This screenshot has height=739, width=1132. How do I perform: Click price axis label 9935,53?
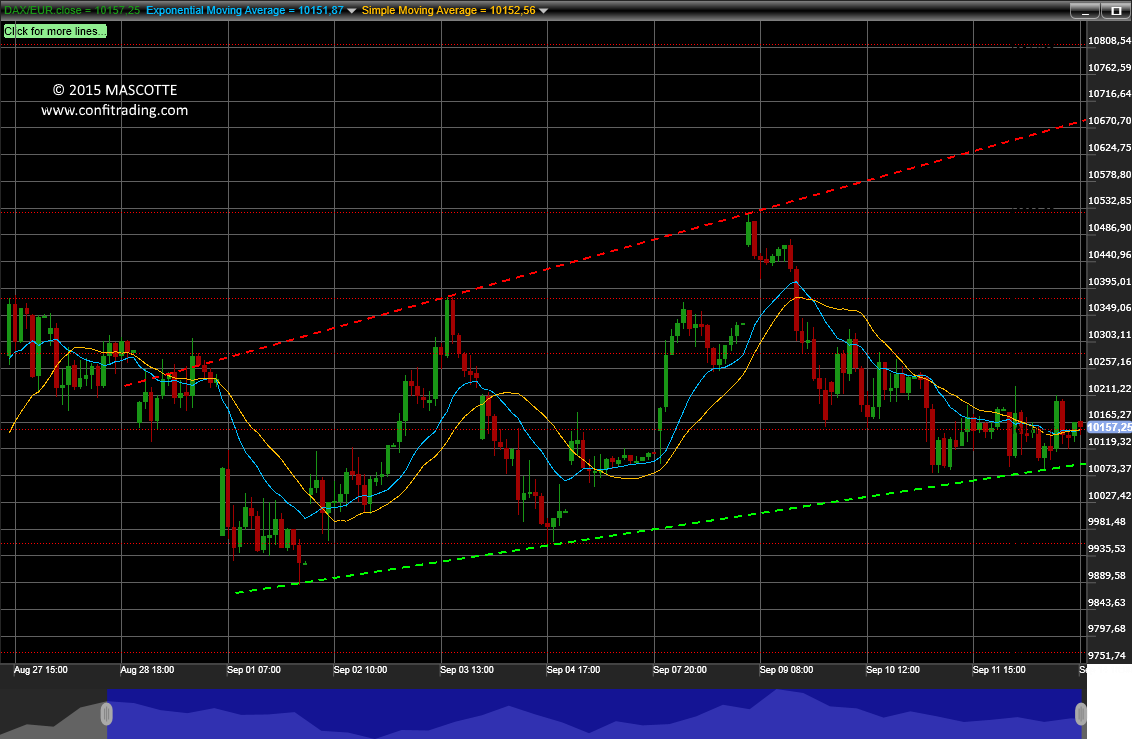point(1107,548)
